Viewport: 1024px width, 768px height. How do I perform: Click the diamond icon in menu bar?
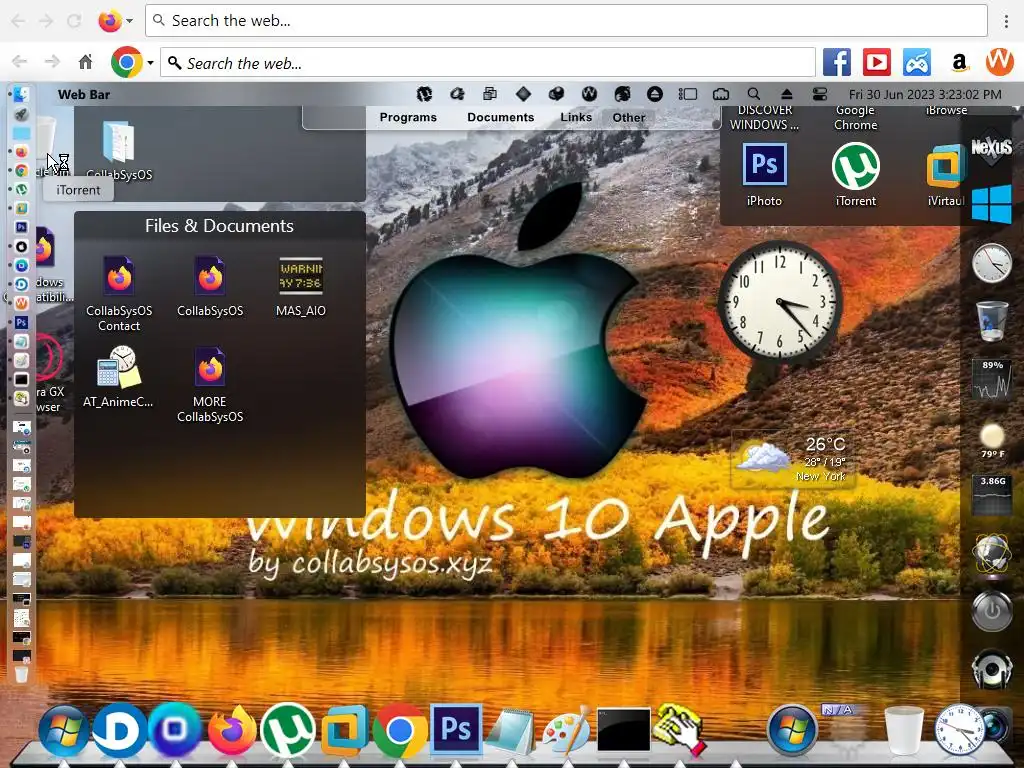523,94
